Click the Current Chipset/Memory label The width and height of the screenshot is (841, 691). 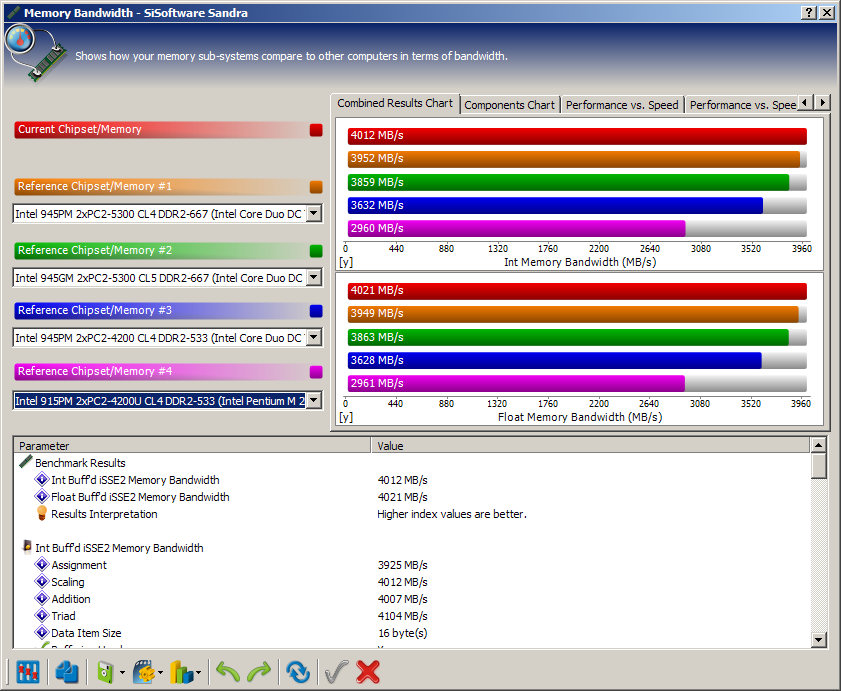click(x=79, y=129)
